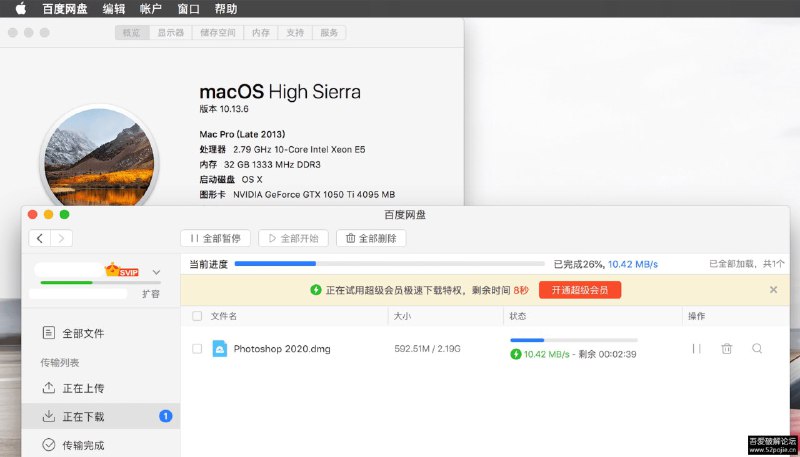Viewport: 800px width, 457px height.
Task: Click the SVIP crown badge
Action: (x=121, y=270)
